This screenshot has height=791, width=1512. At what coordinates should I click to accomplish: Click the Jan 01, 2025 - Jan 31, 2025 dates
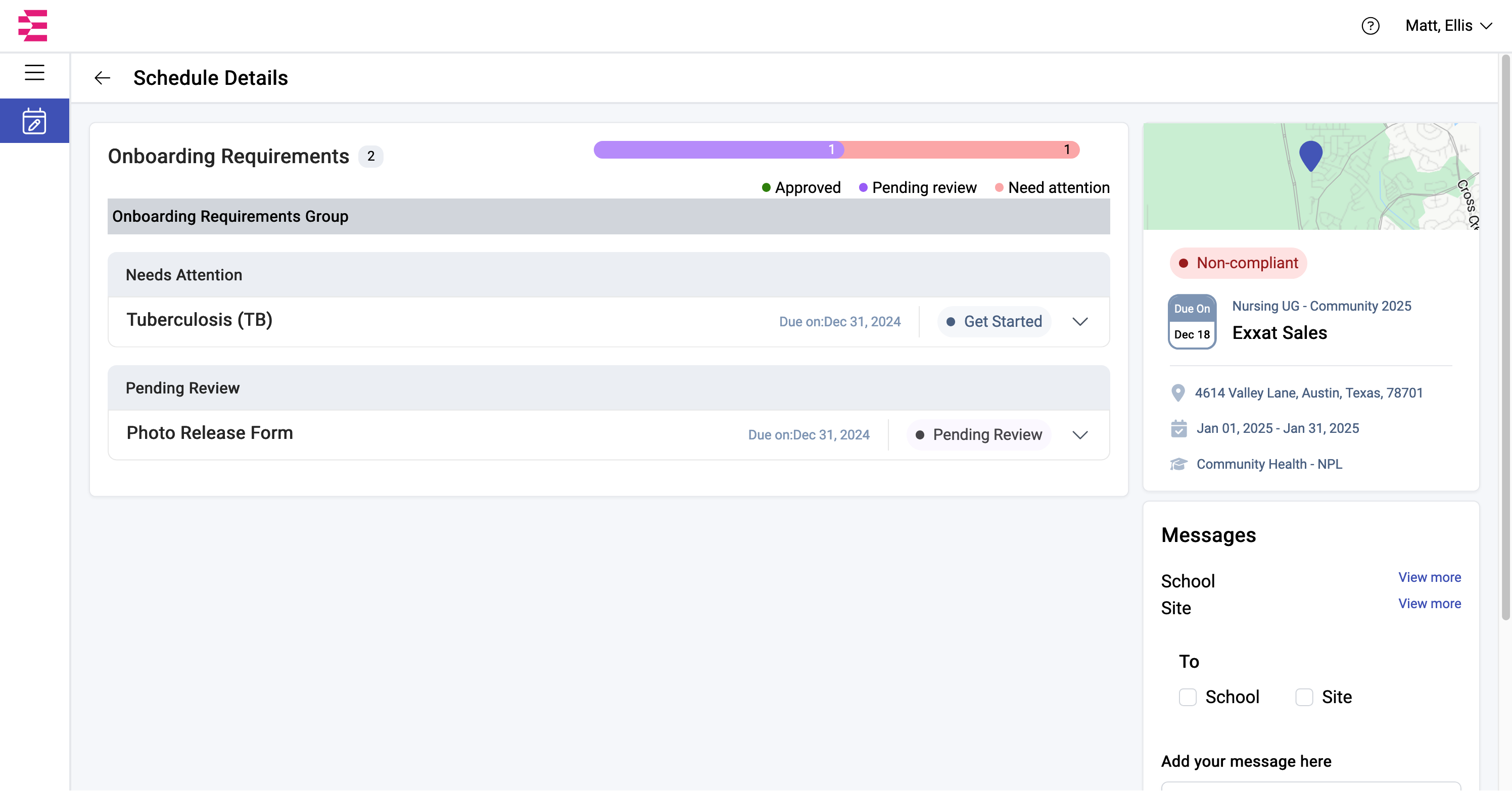click(1278, 429)
